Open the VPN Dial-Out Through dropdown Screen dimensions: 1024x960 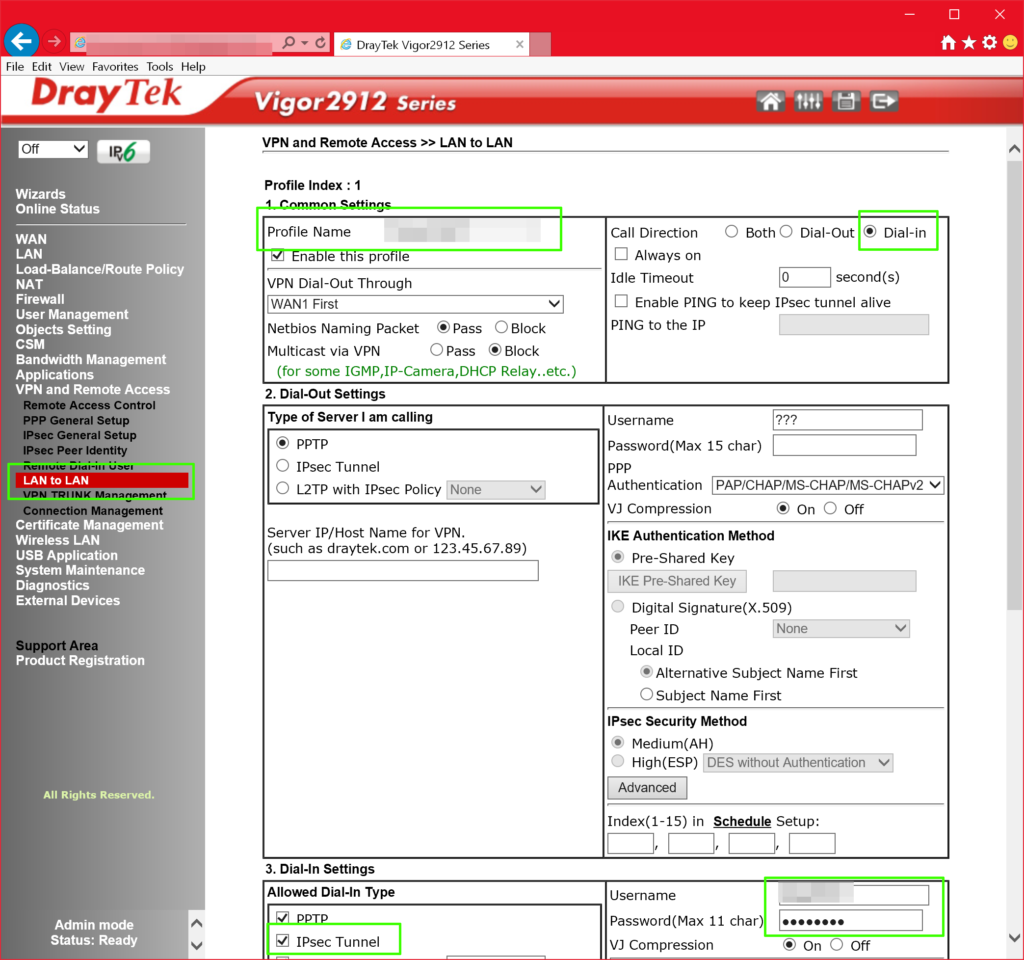point(415,304)
